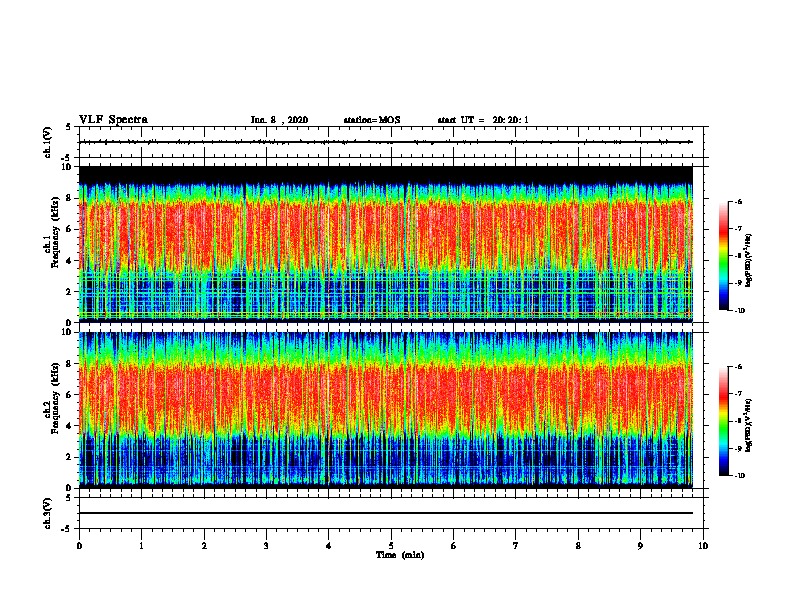Click time axis tick label "4"
This screenshot has height=612, width=792.
329,545
